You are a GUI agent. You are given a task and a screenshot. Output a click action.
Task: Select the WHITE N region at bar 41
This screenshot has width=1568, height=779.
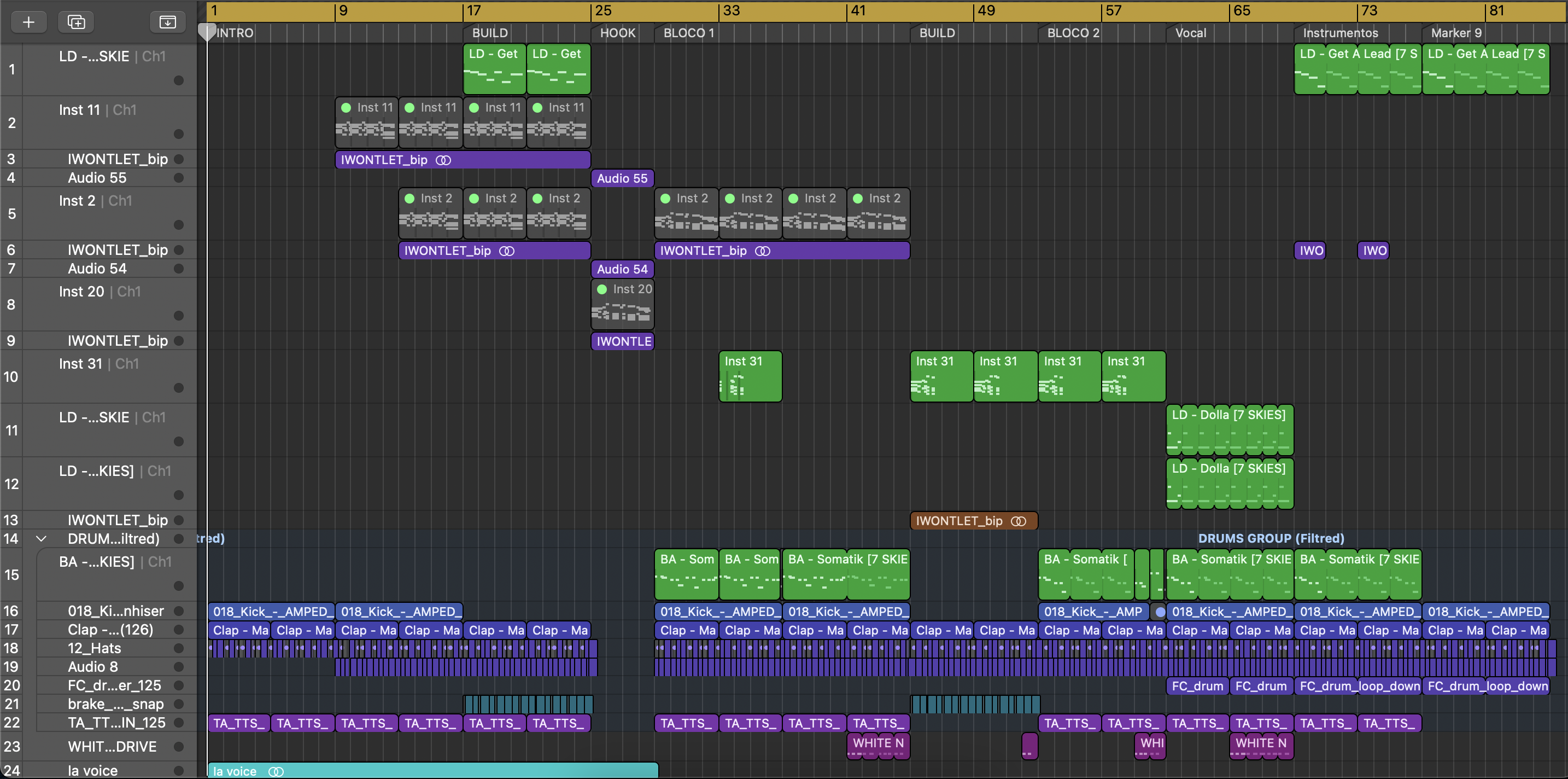(x=877, y=743)
